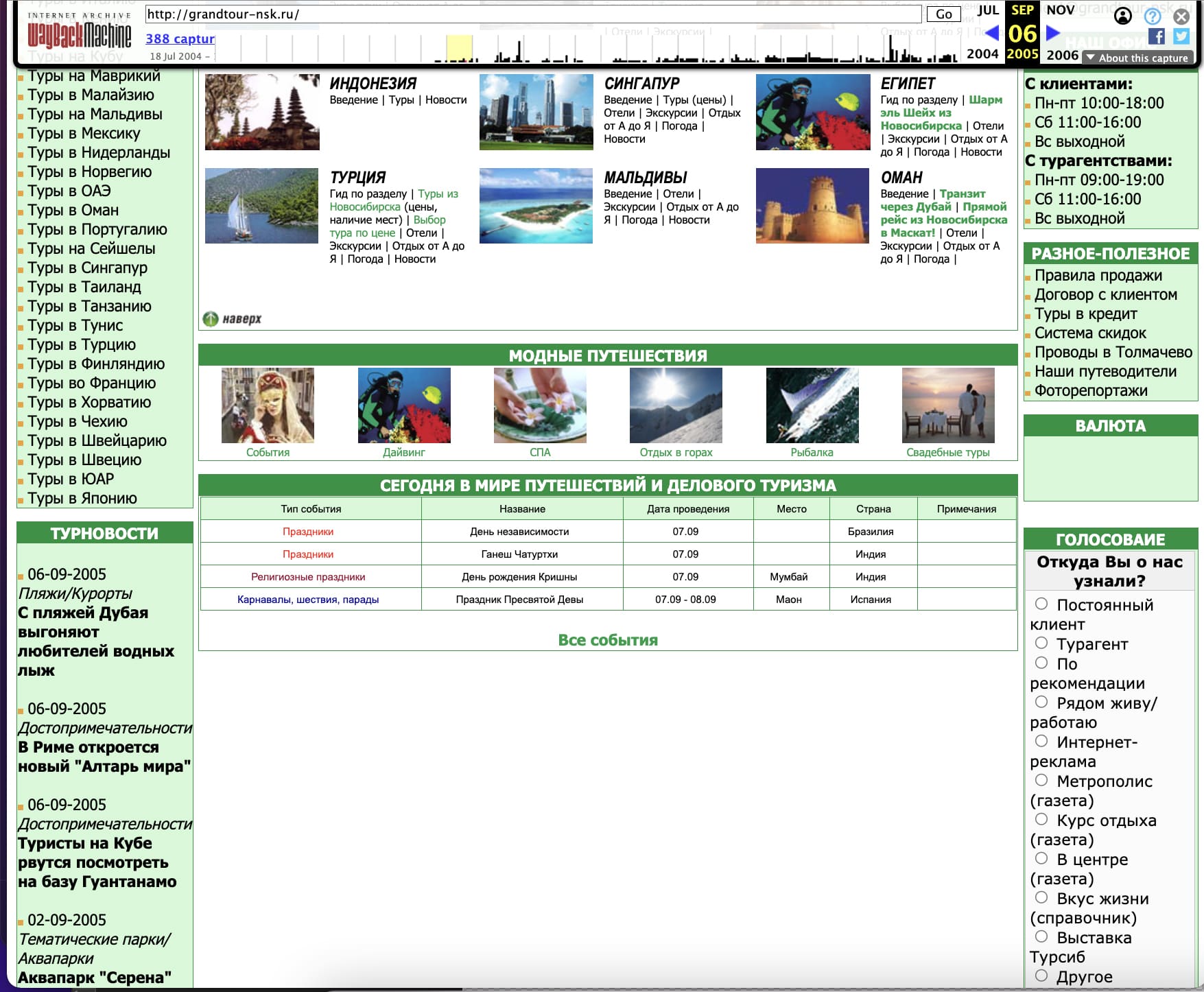Select В центре (газета) radio option
This screenshot has height=992, width=1204.
(1041, 858)
